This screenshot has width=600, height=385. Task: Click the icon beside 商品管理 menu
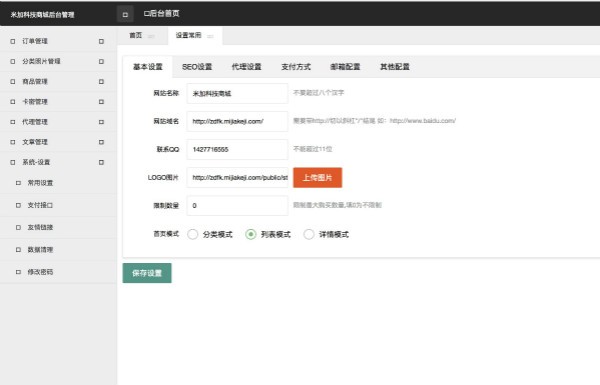(x=13, y=82)
